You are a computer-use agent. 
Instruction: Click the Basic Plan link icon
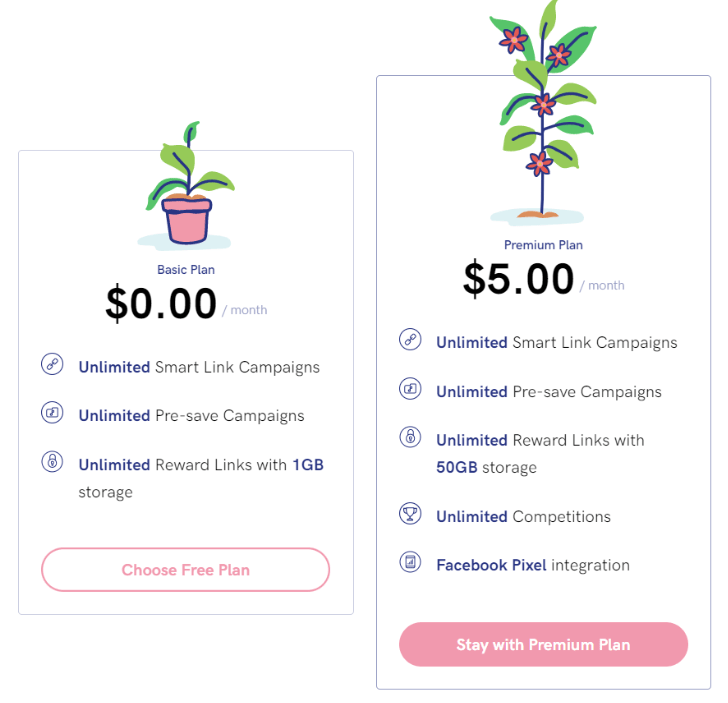(x=52, y=364)
